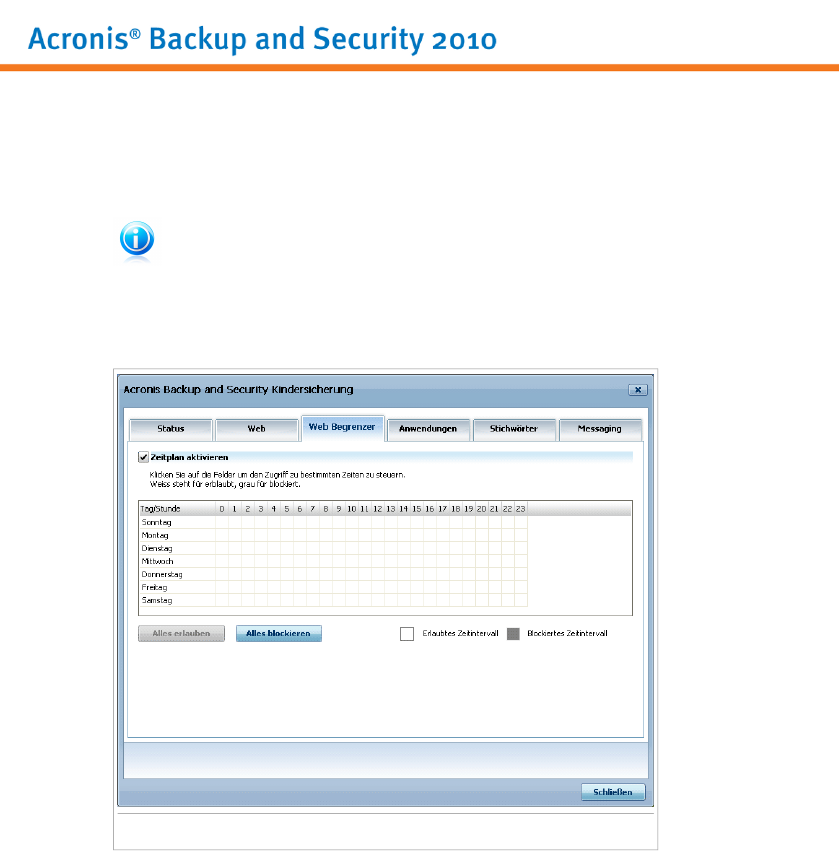The width and height of the screenshot is (839, 851).
Task: Open the Anwendungen tab
Action: tap(428, 429)
